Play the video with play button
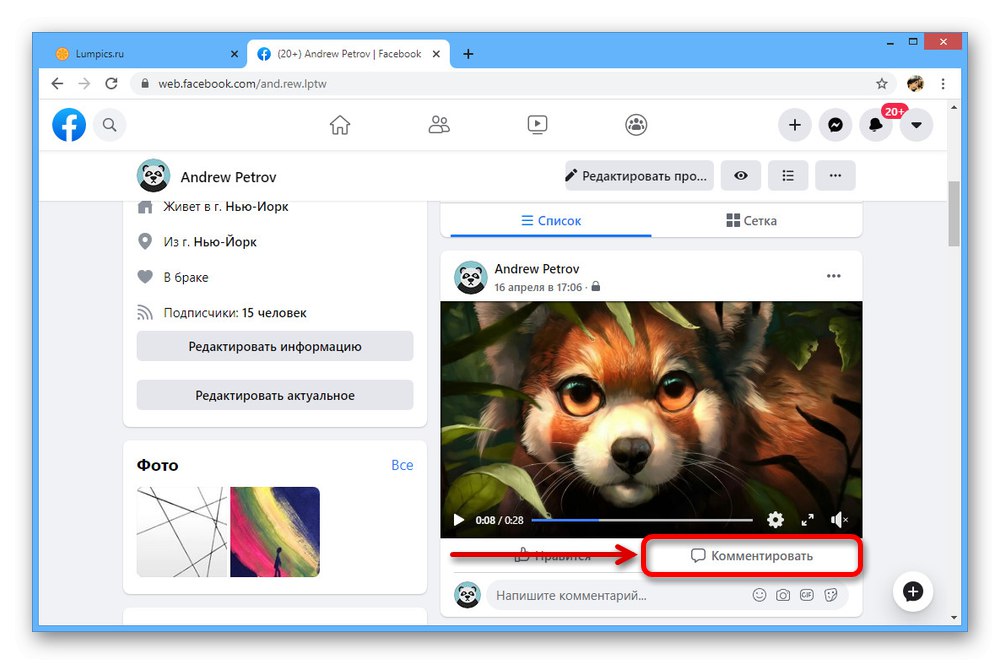 (x=459, y=520)
